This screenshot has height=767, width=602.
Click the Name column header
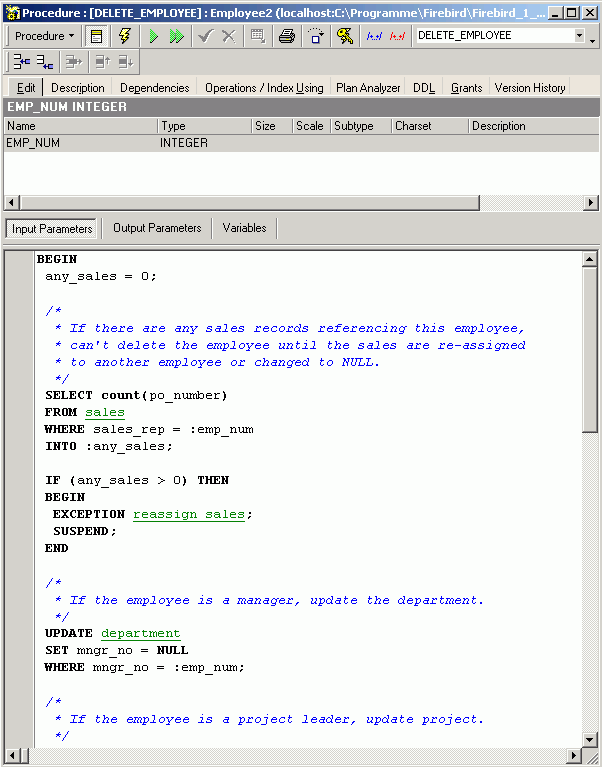tap(81, 126)
